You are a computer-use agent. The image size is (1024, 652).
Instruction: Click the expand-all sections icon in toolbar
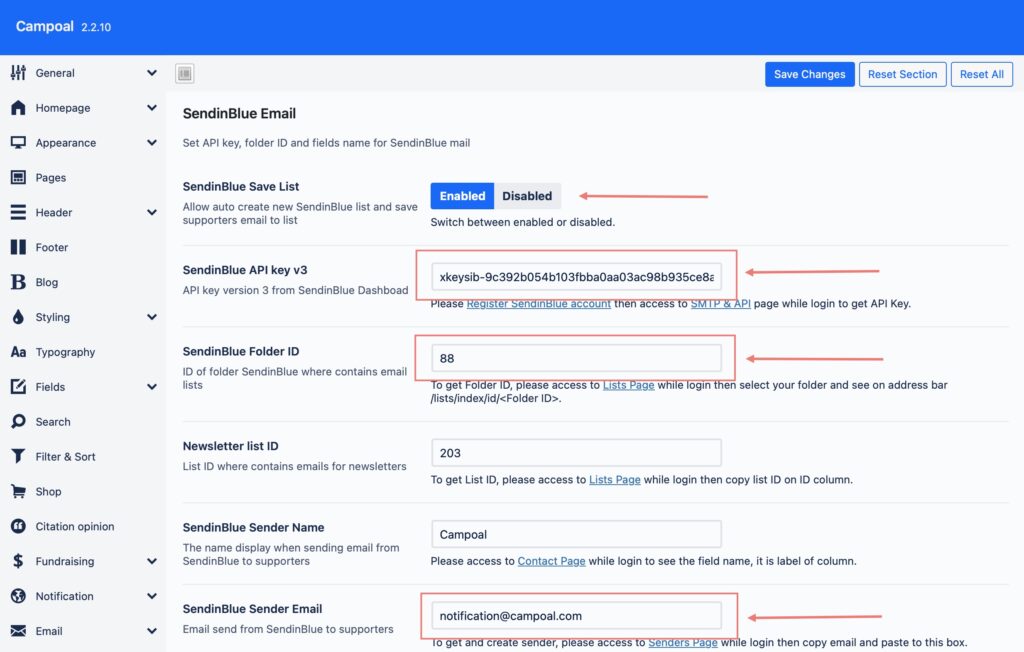click(184, 74)
